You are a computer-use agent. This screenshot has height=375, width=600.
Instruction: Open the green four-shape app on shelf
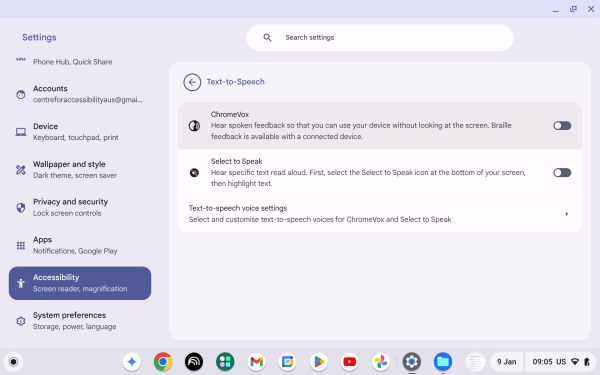(225, 362)
